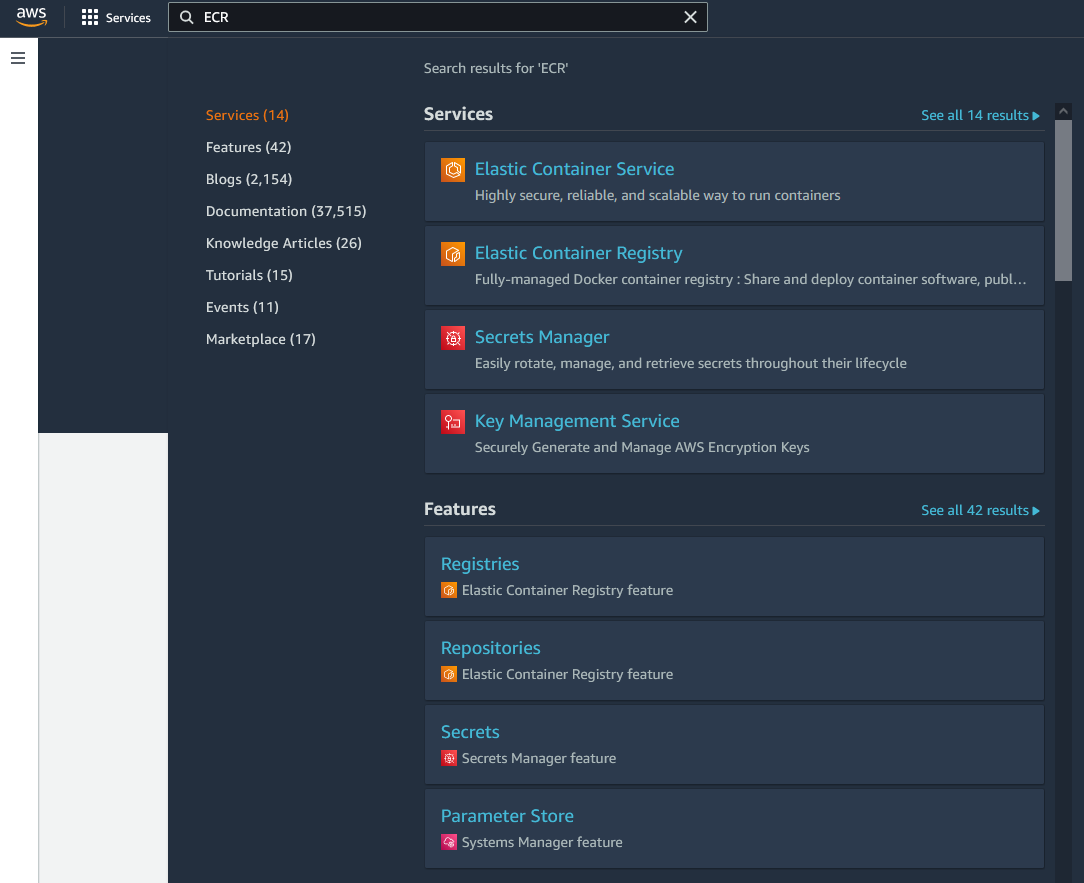Open See all 42 results link
Image resolution: width=1084 pixels, height=883 pixels.
pos(980,510)
